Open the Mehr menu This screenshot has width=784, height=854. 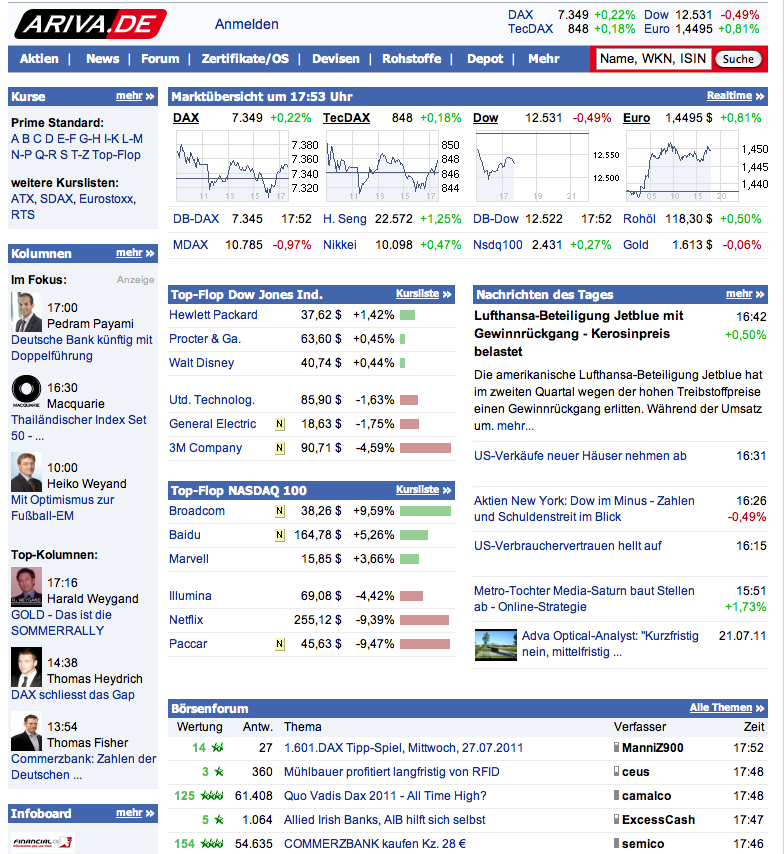544,59
